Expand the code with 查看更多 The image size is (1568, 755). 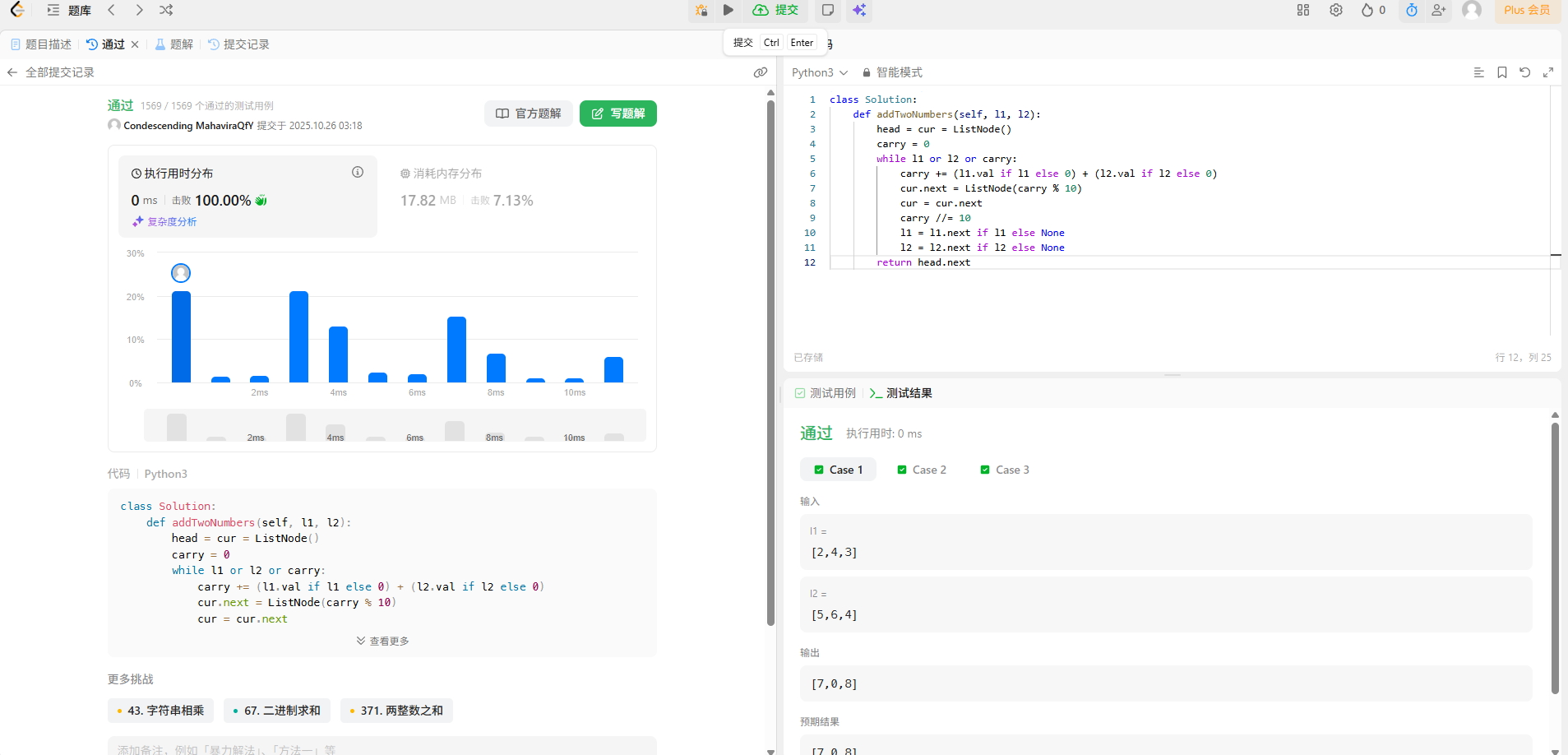pos(382,641)
